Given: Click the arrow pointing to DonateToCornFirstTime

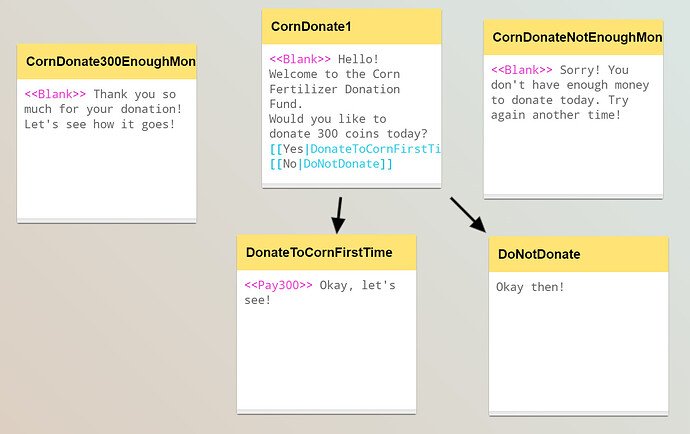Looking at the screenshot, I should coord(338,215).
